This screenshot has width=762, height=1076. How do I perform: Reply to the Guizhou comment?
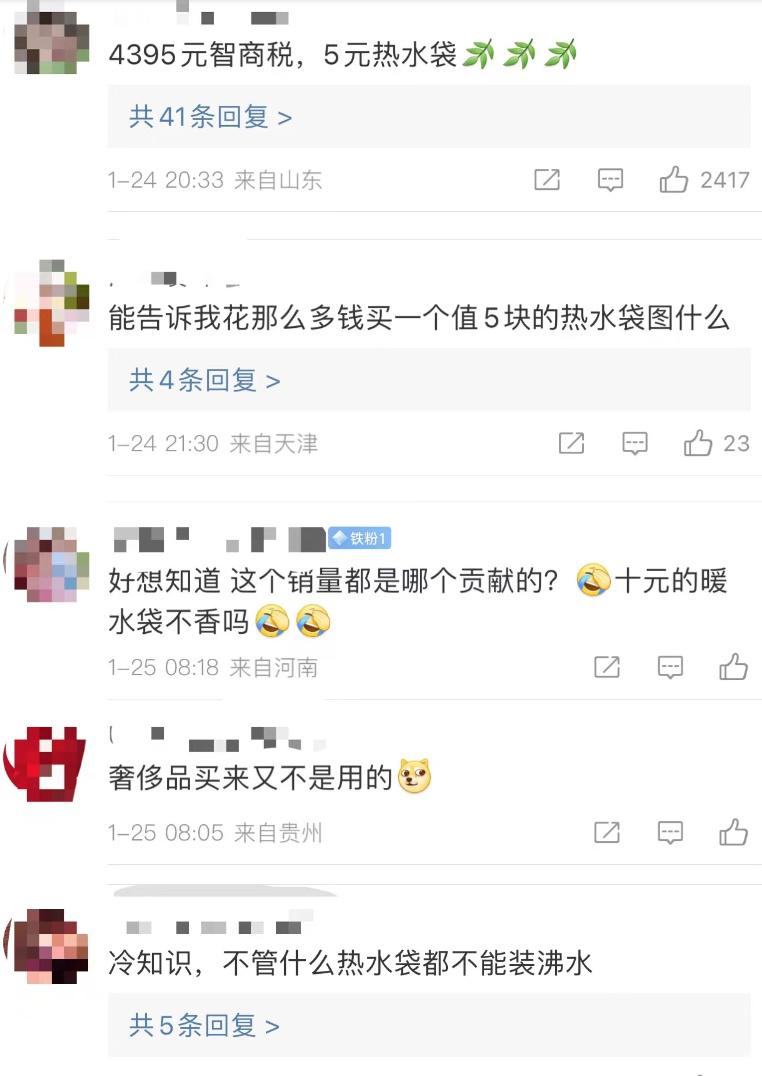click(x=670, y=832)
